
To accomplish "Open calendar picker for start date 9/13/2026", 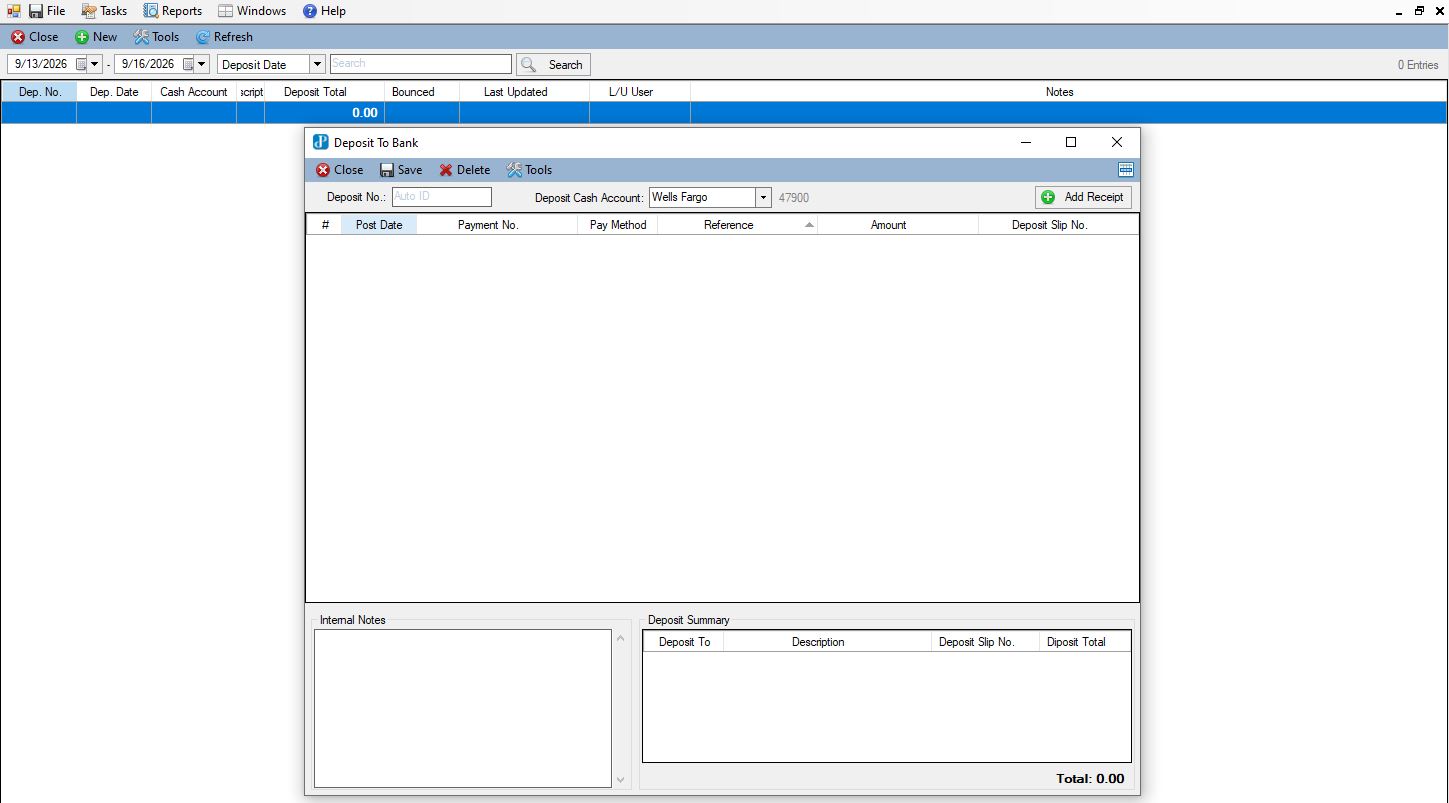I will (82, 64).
